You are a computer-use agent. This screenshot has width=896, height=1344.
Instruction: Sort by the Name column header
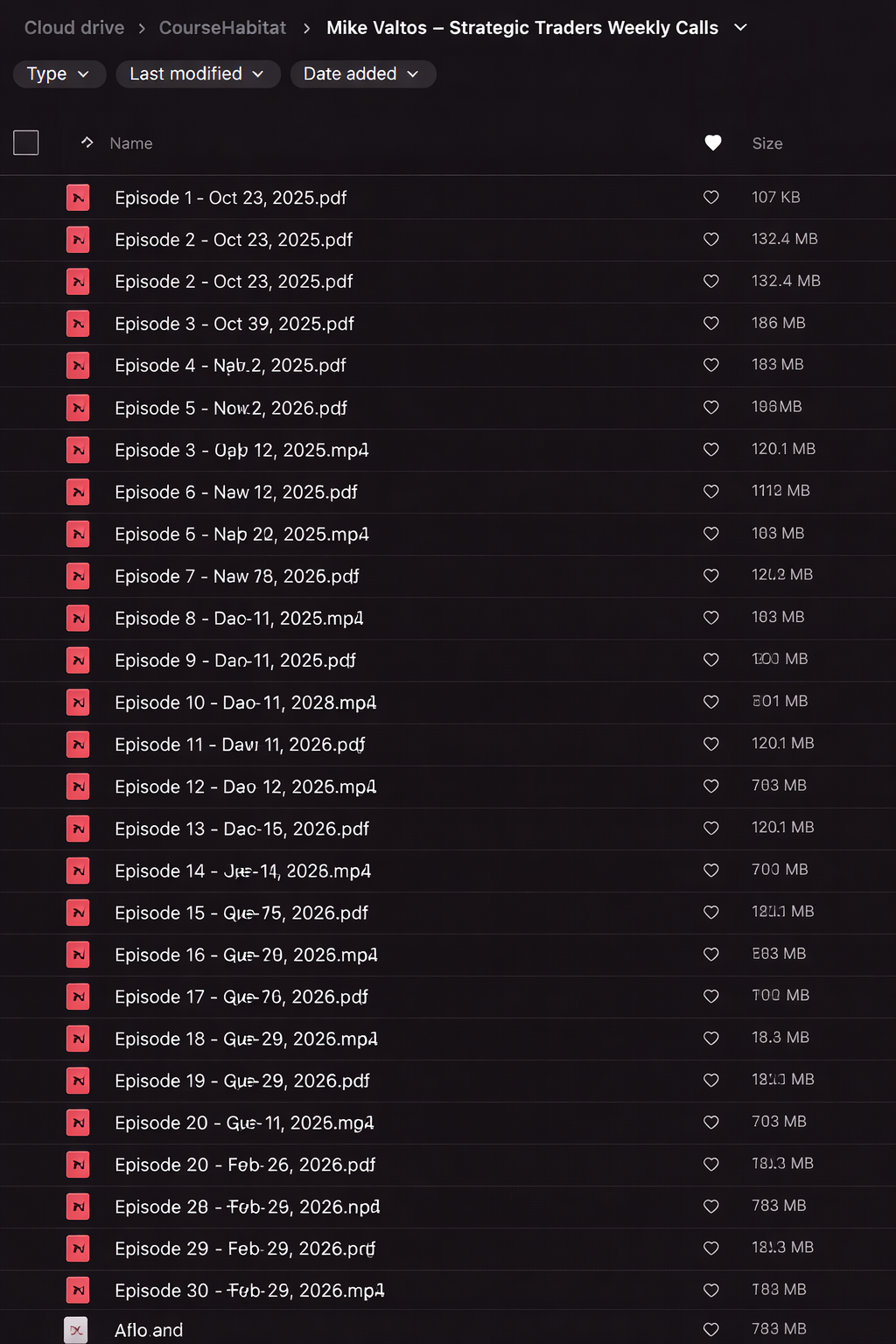(131, 143)
